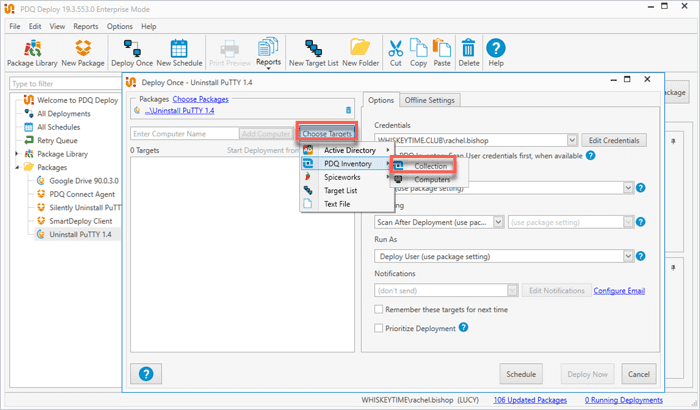
Task: Open the Edit menu
Action: tap(35, 26)
